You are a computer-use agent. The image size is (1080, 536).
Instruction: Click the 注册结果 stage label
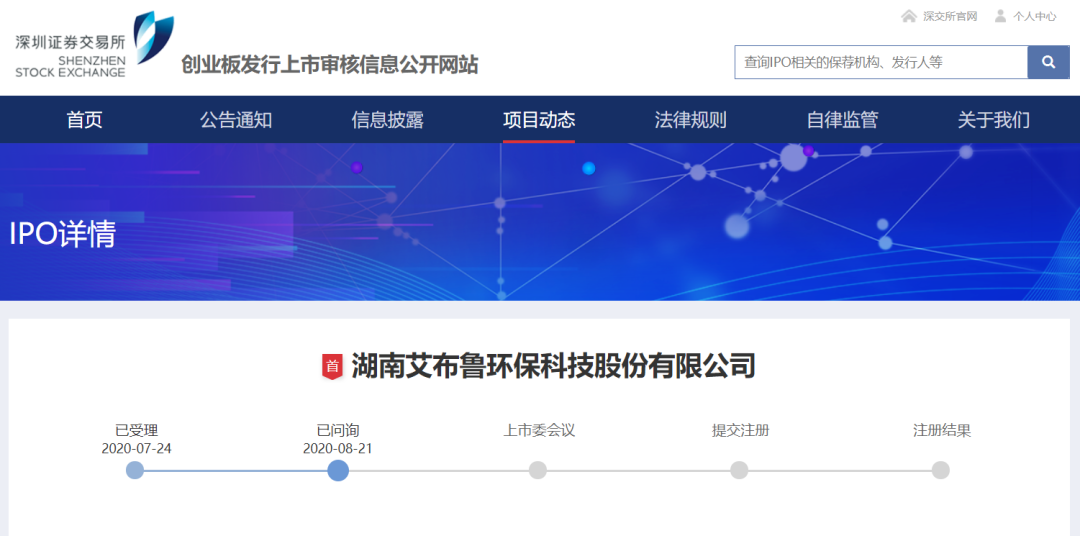point(942,431)
